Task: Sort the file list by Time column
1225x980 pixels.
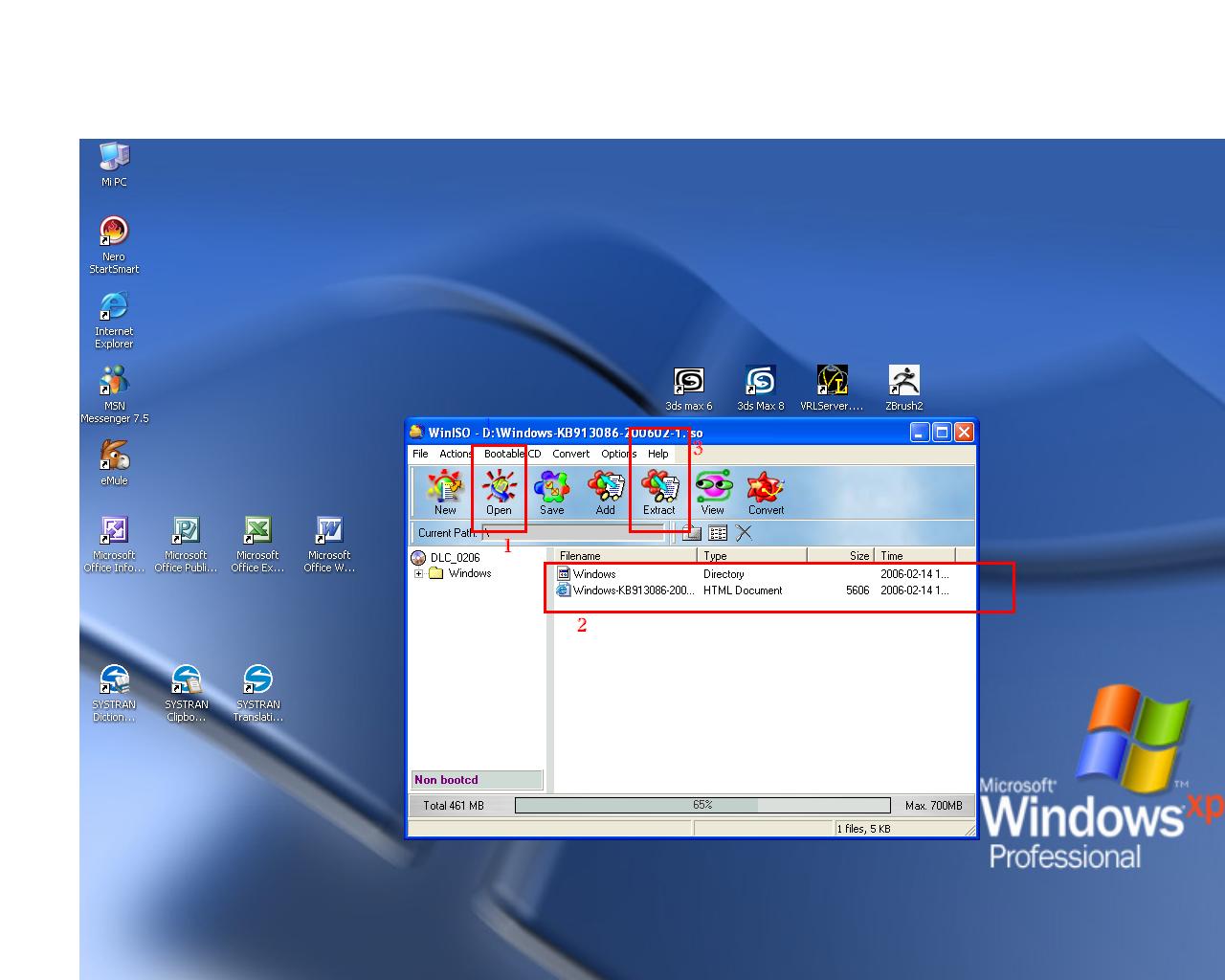Action: tap(915, 555)
